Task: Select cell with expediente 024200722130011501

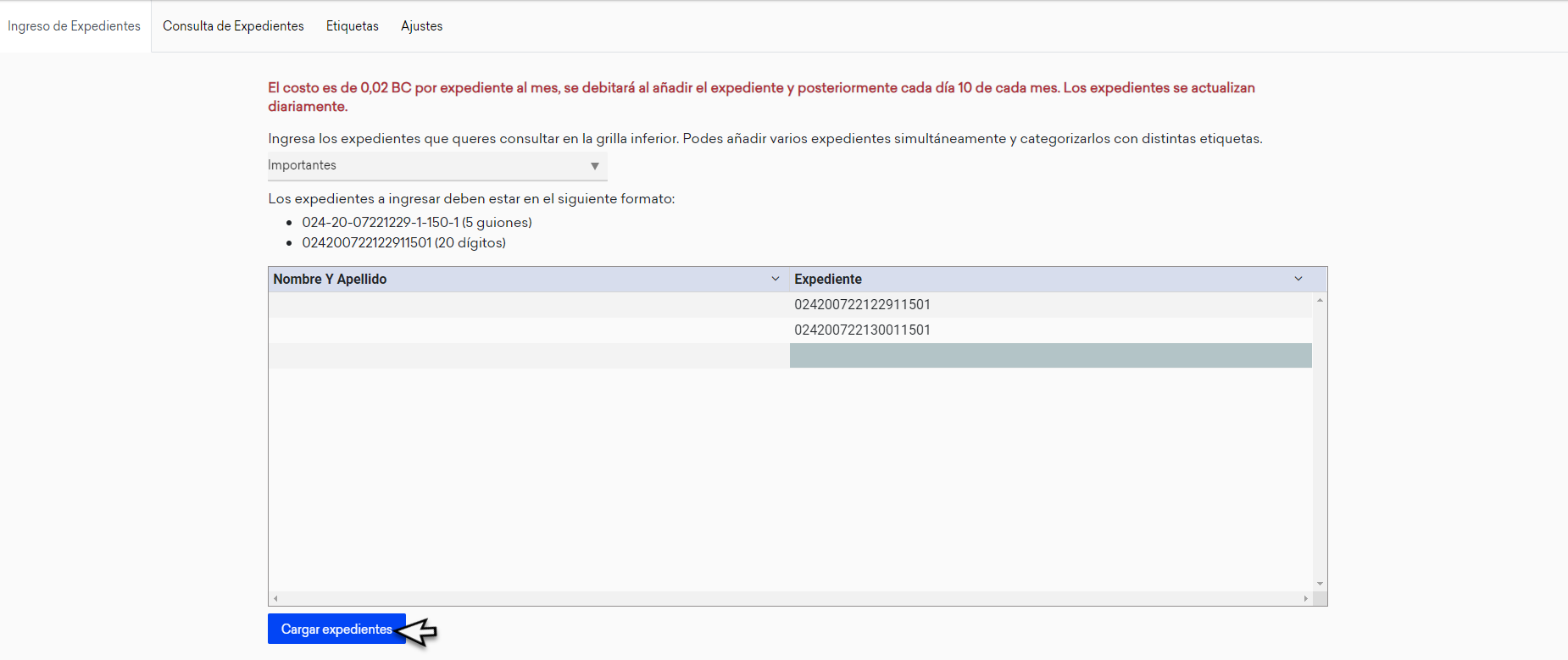Action: (x=1051, y=330)
